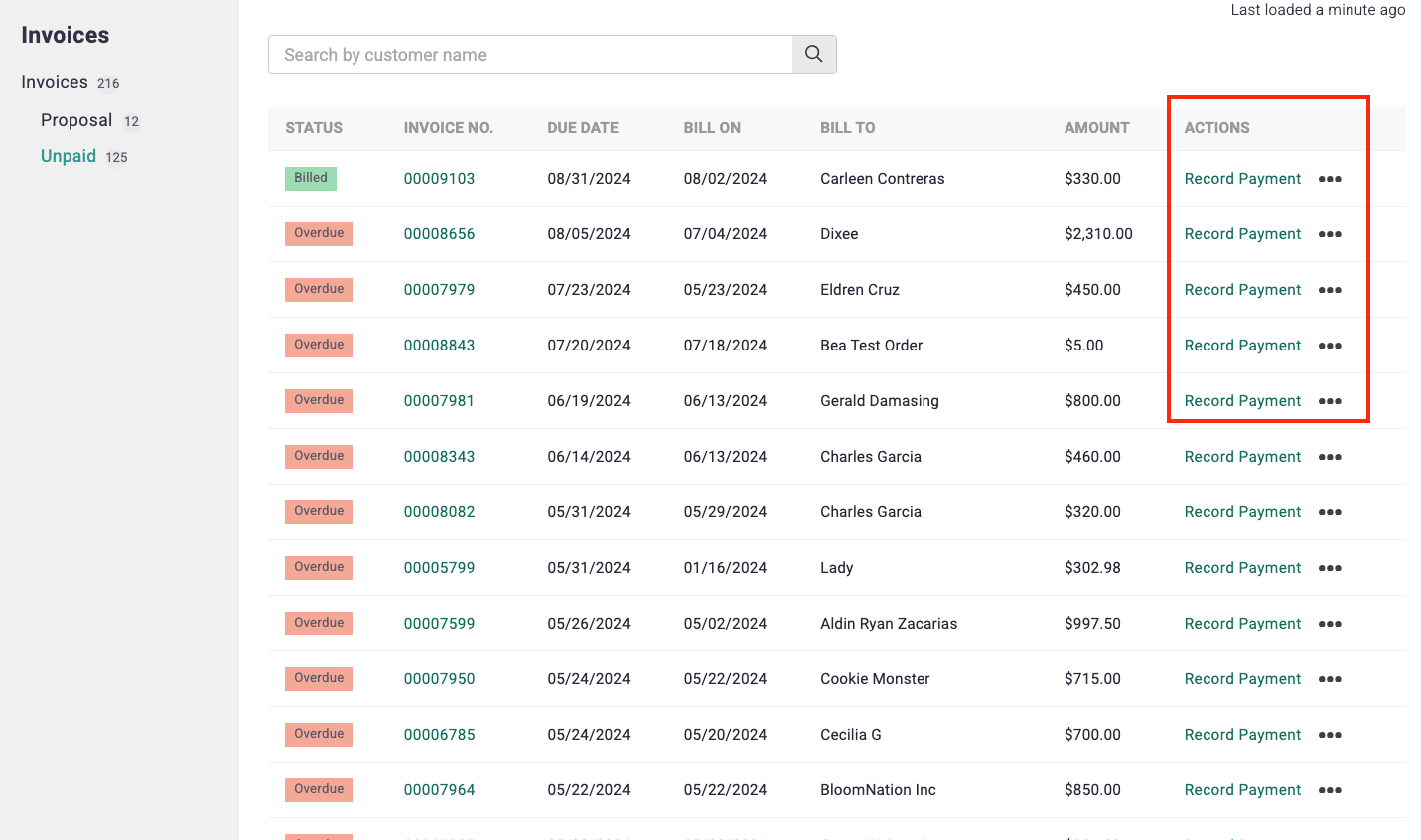
Task: Open invoice number 00009103
Action: click(439, 179)
